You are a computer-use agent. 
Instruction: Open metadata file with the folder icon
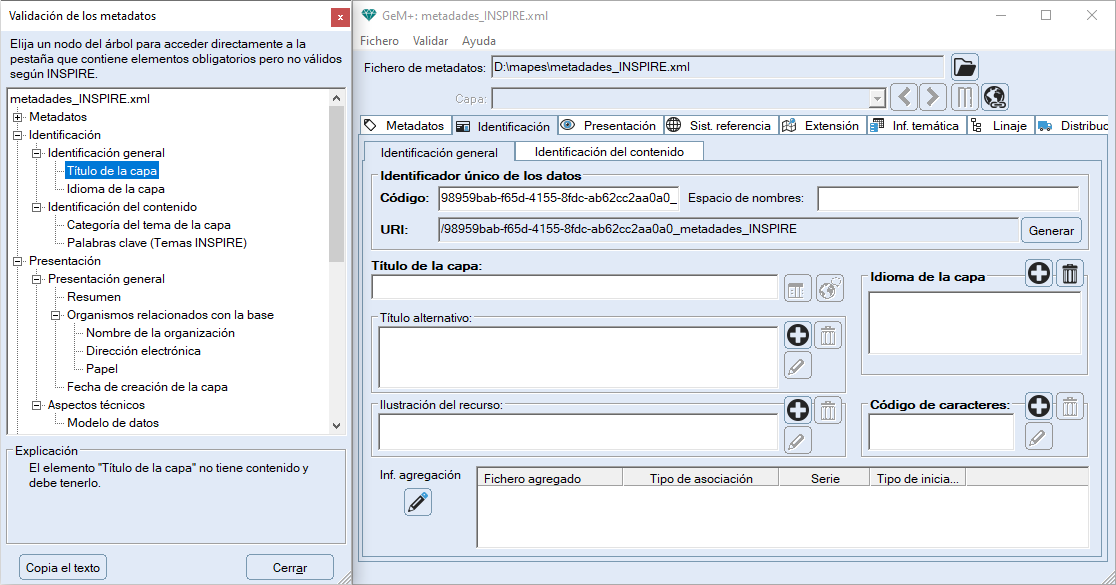coord(964,68)
